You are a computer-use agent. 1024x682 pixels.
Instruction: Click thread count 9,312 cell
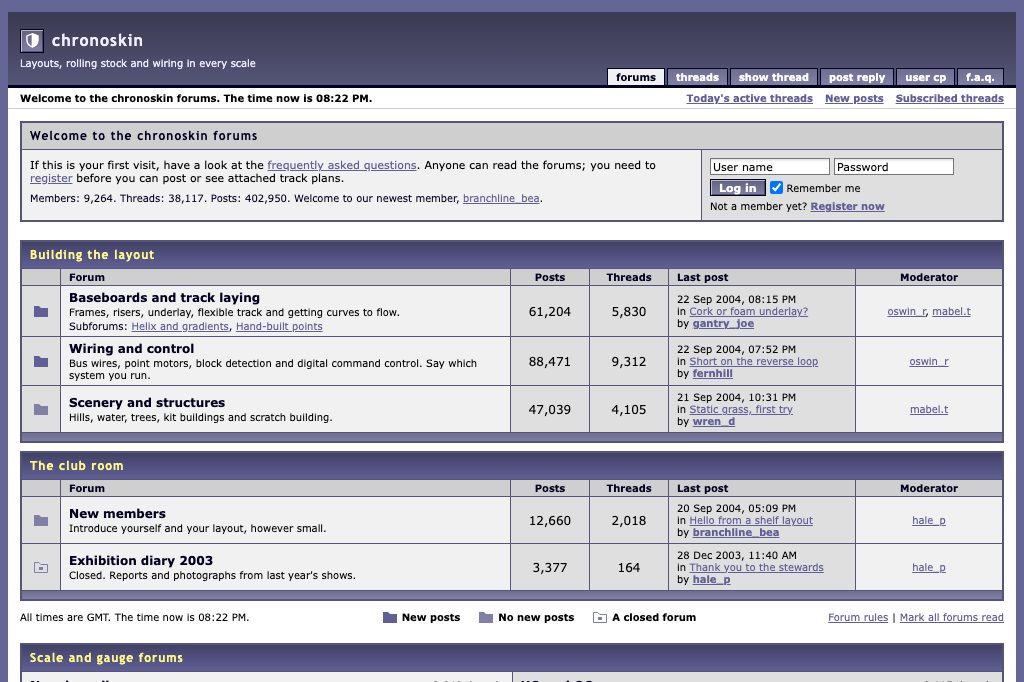click(629, 361)
